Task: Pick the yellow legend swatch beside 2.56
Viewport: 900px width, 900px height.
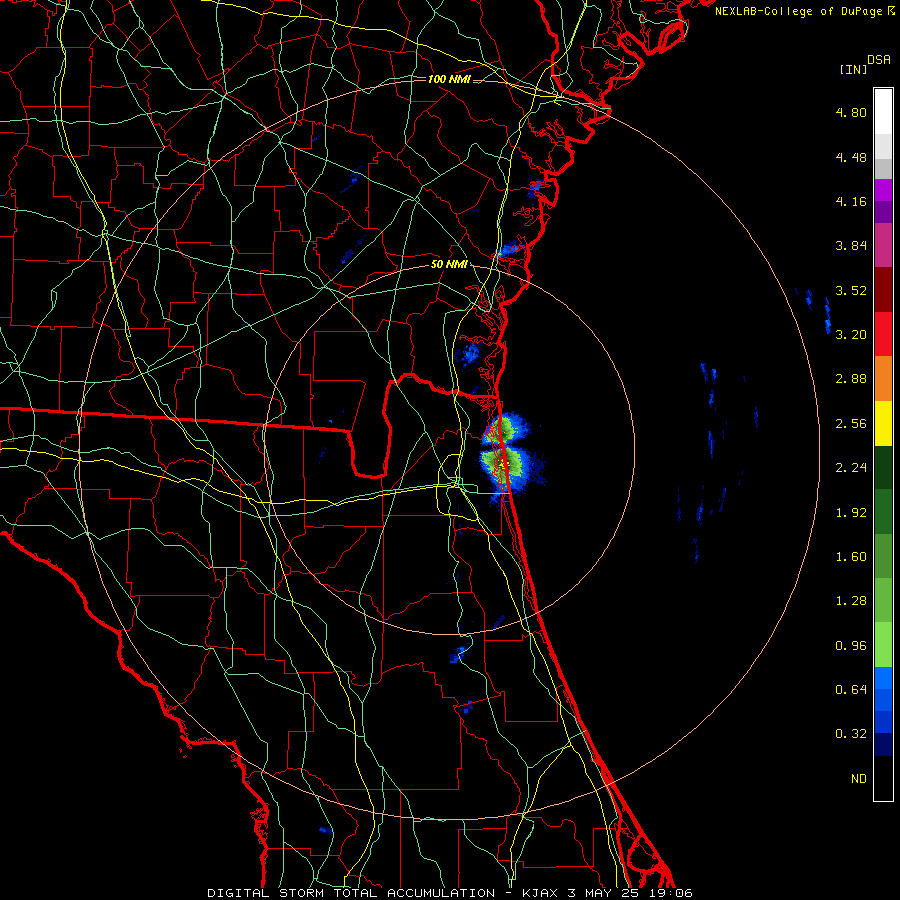Action: point(883,423)
